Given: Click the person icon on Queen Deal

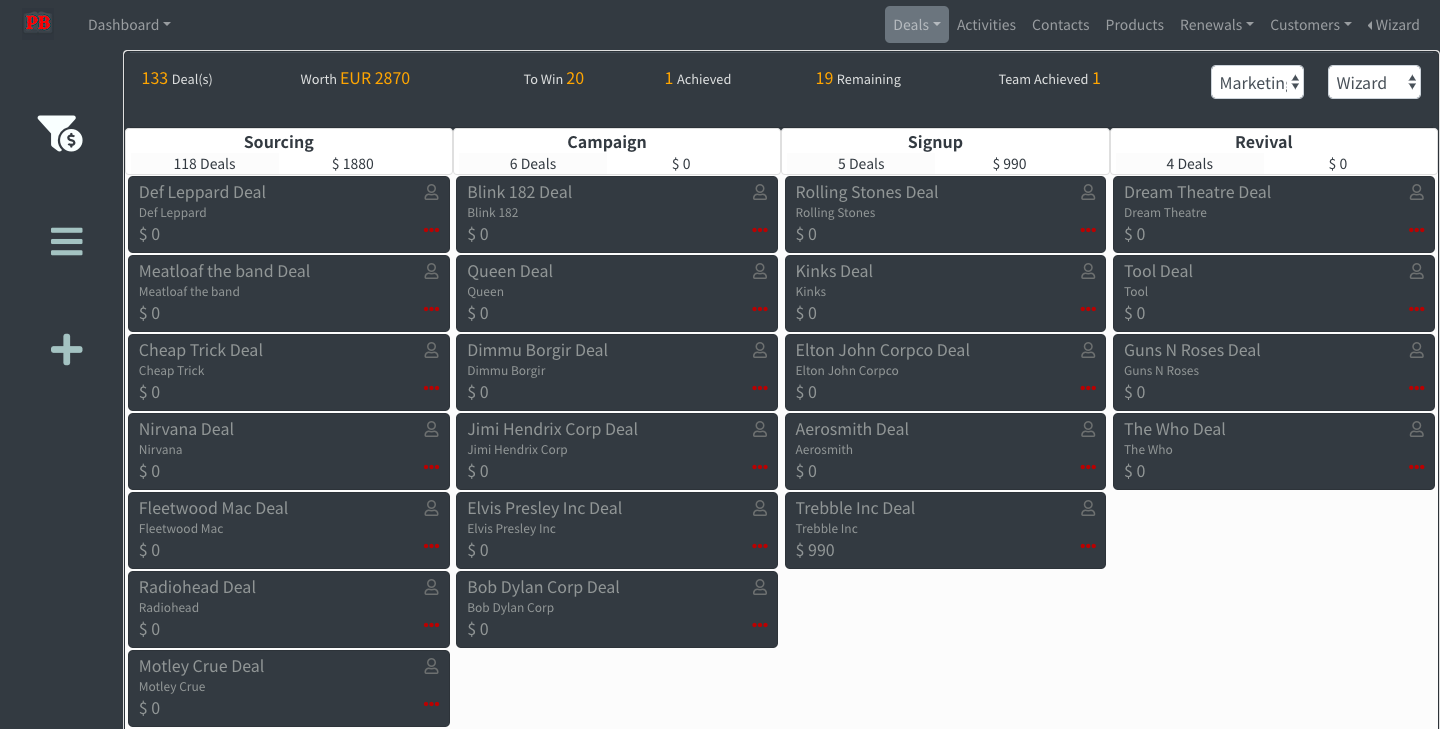Looking at the screenshot, I should tap(760, 271).
